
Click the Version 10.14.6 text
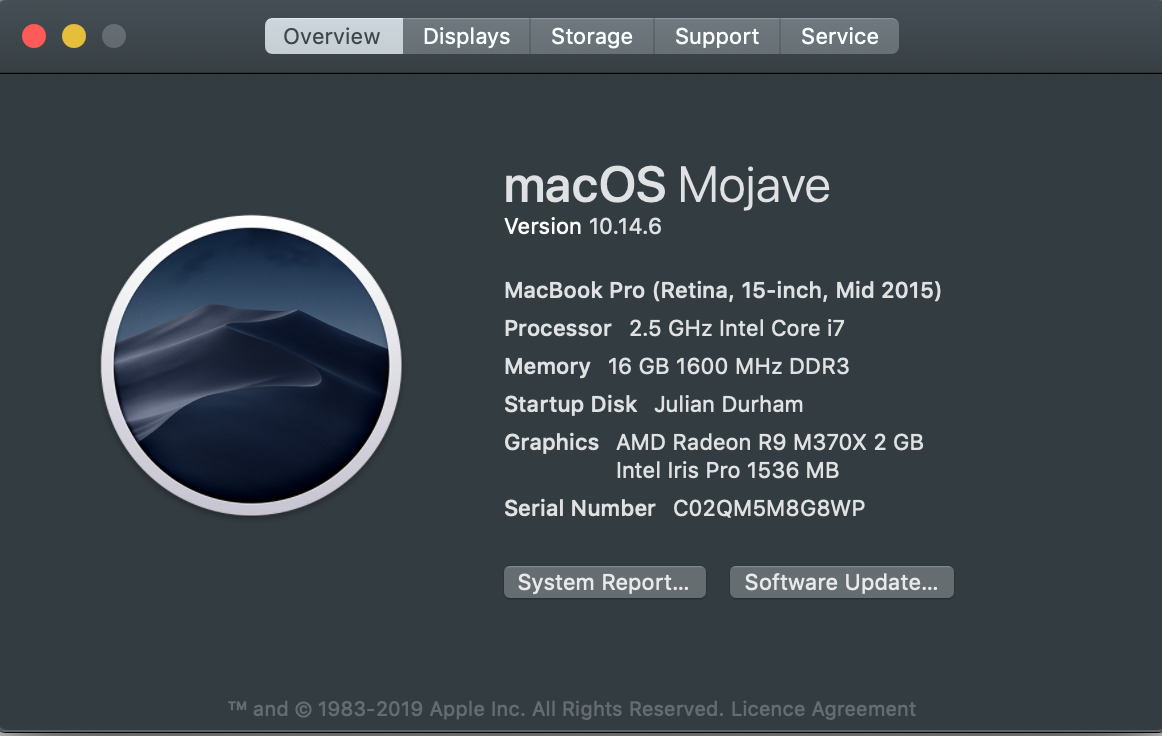click(582, 226)
